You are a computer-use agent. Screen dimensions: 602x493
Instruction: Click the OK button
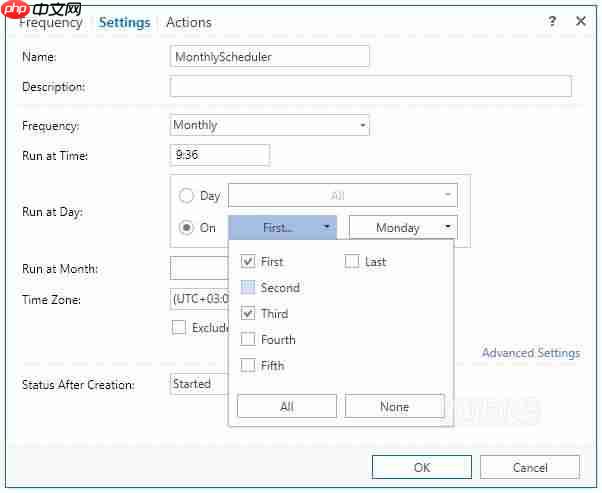tap(422, 467)
